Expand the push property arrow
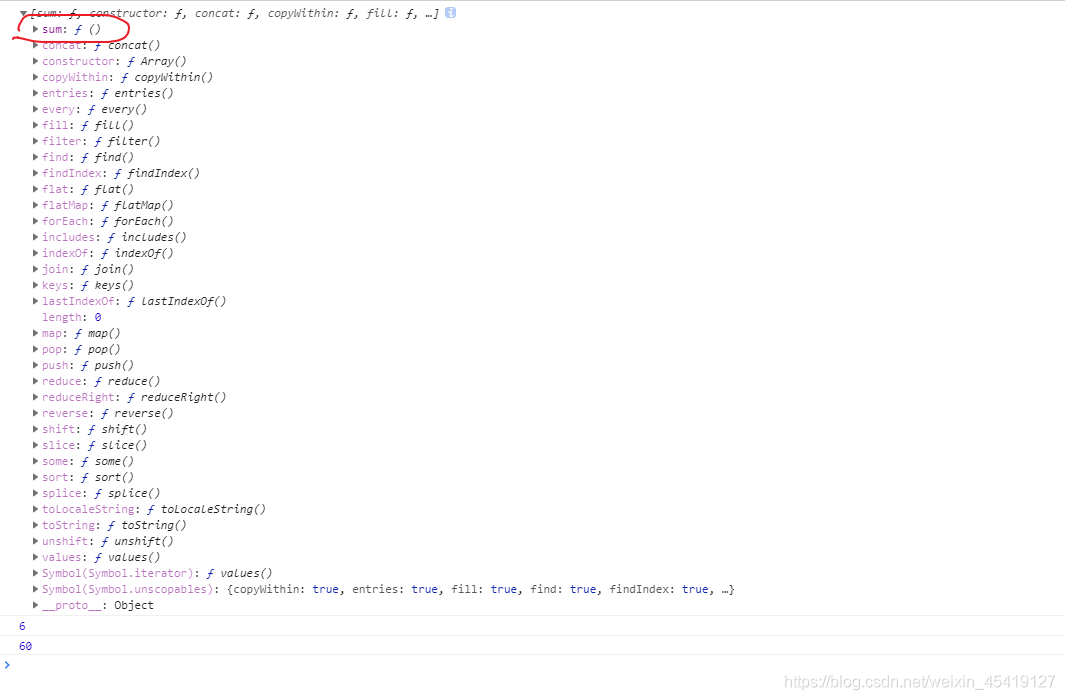 pos(35,365)
